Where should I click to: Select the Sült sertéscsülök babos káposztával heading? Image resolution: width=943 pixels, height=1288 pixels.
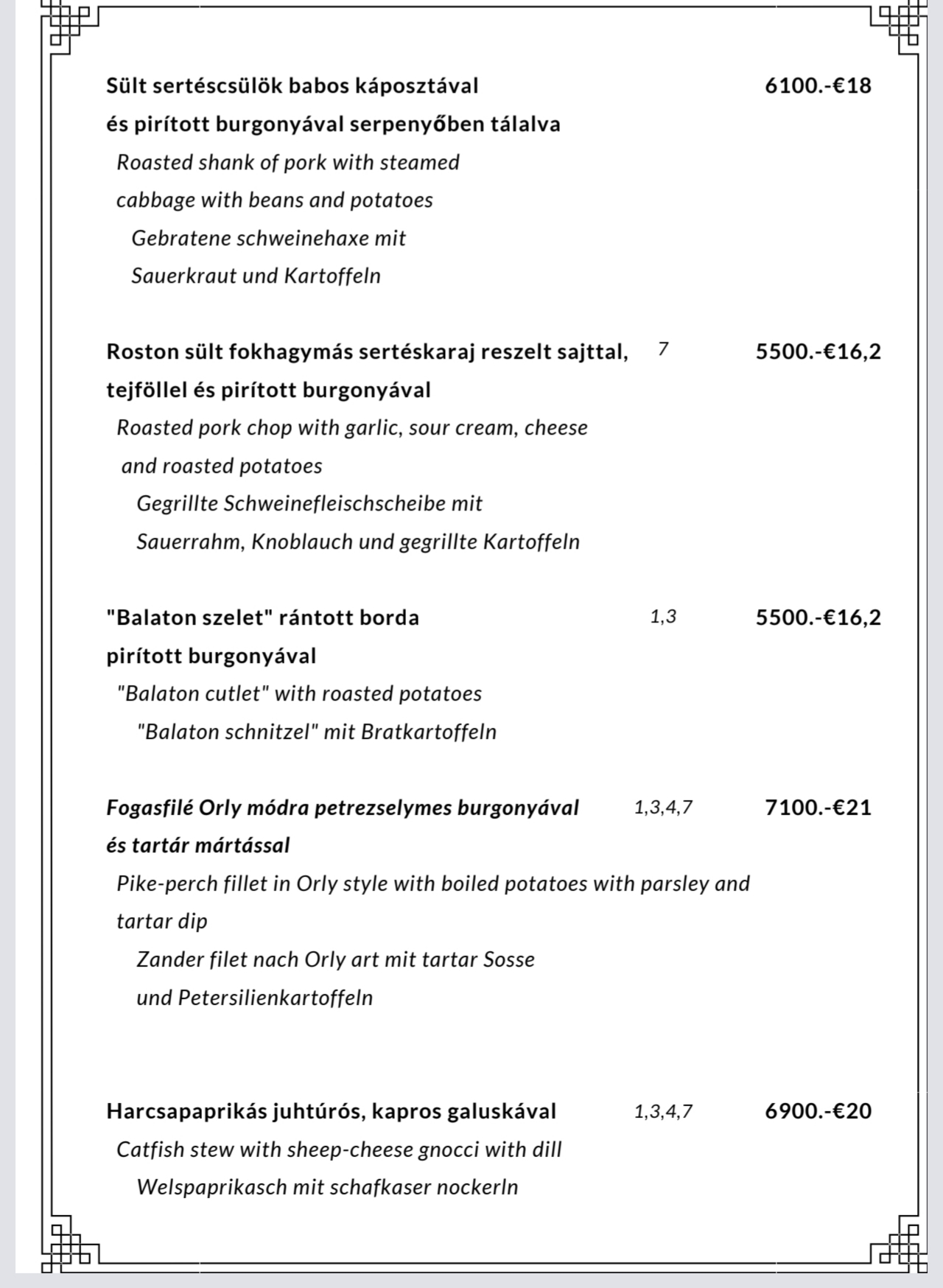pyautogui.click(x=292, y=86)
